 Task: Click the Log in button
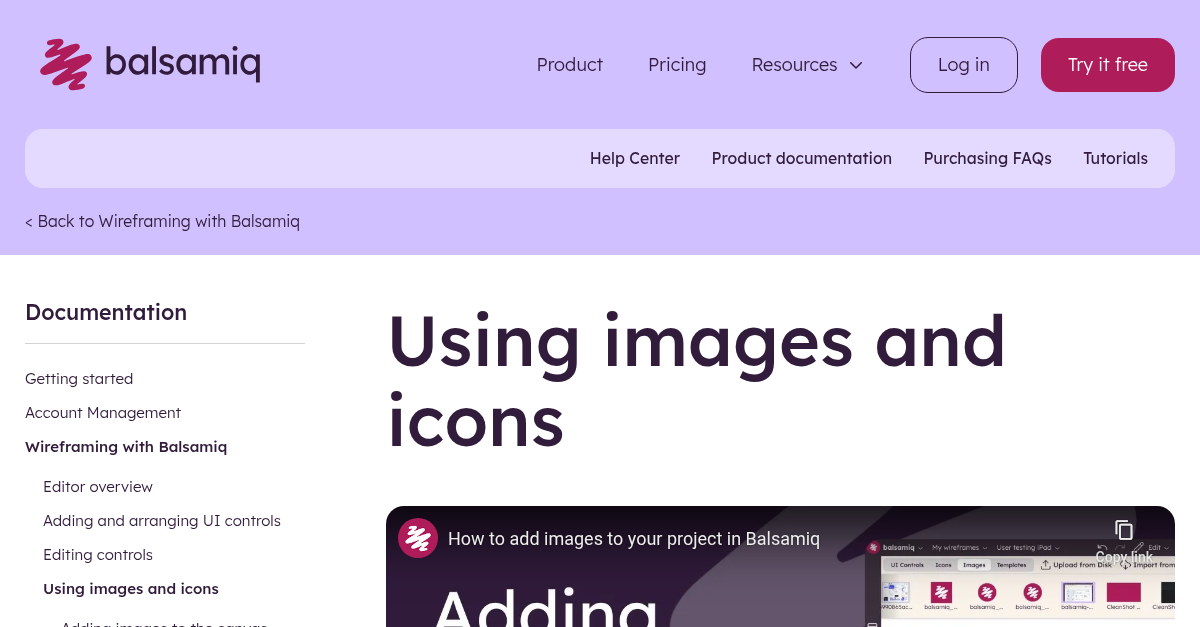pos(964,65)
